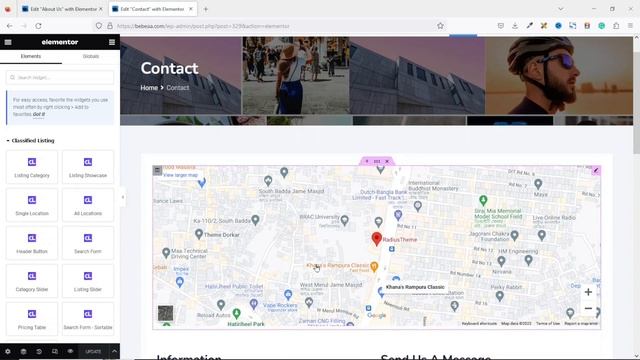Add the Listing Category widget
The width and height of the screenshot is (640, 360).
pos(32,167)
